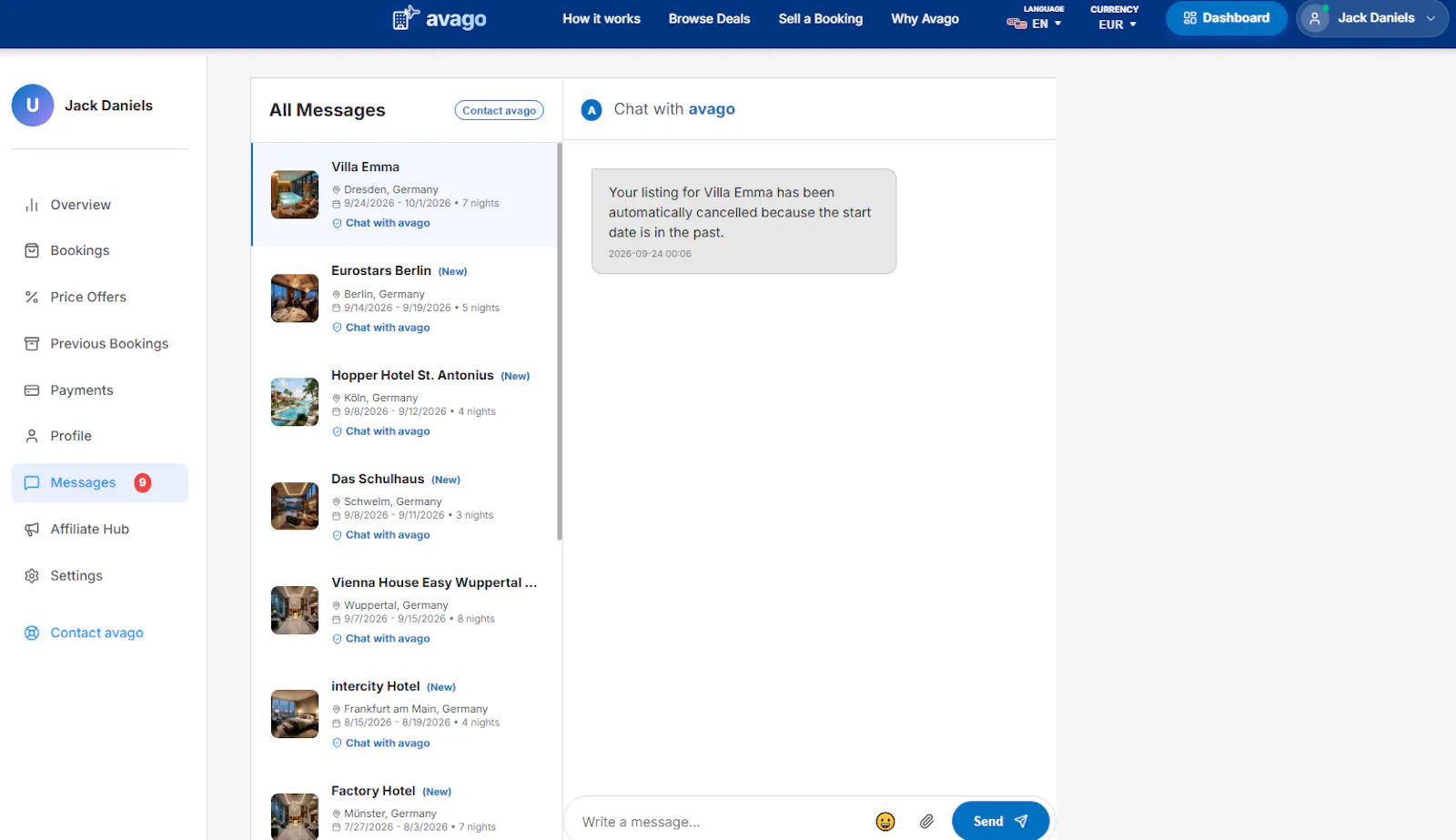Click Contact avago sidebar link
Image resolution: width=1456 pixels, height=840 pixels.
(84, 633)
